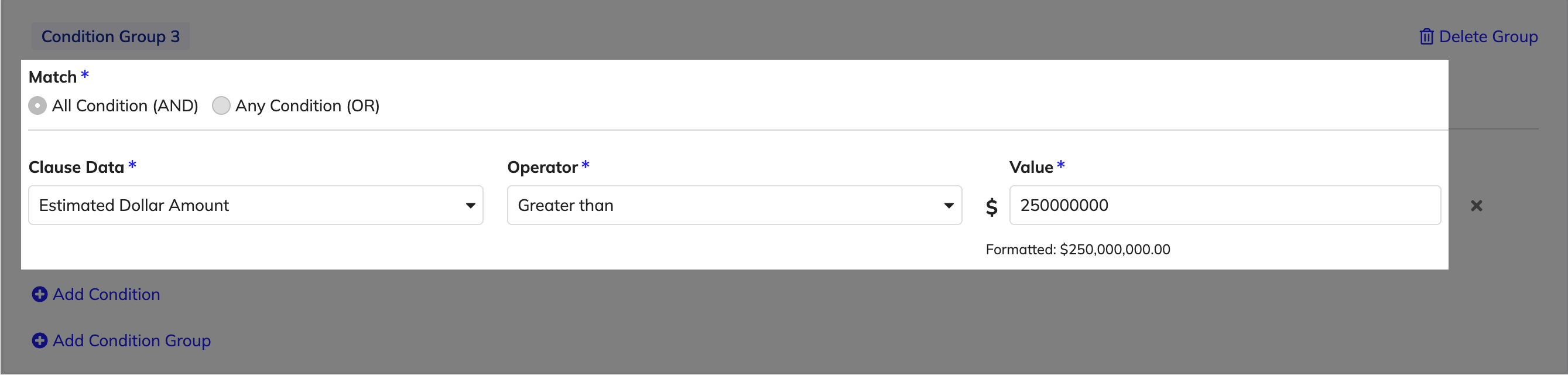Screen dimensions: 1568x375
Task: Click the plus icon beside Add Condition Group
Action: click(40, 341)
